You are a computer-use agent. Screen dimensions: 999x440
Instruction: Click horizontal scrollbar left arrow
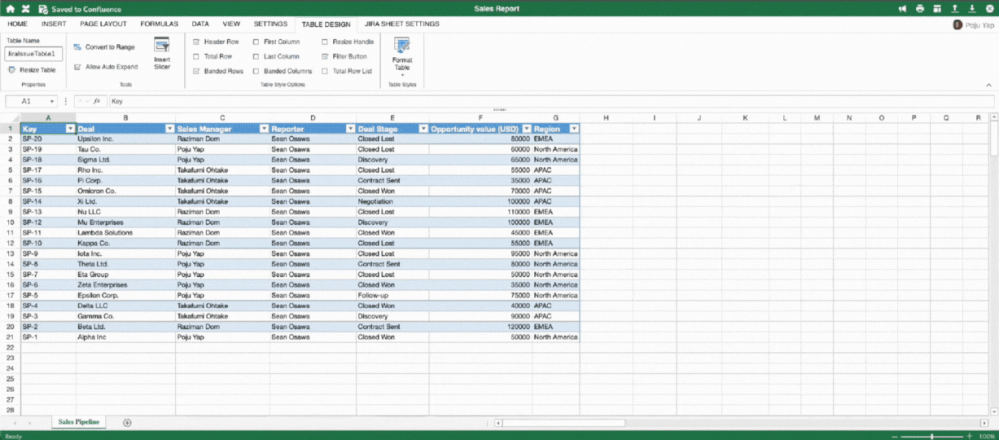click(498, 422)
